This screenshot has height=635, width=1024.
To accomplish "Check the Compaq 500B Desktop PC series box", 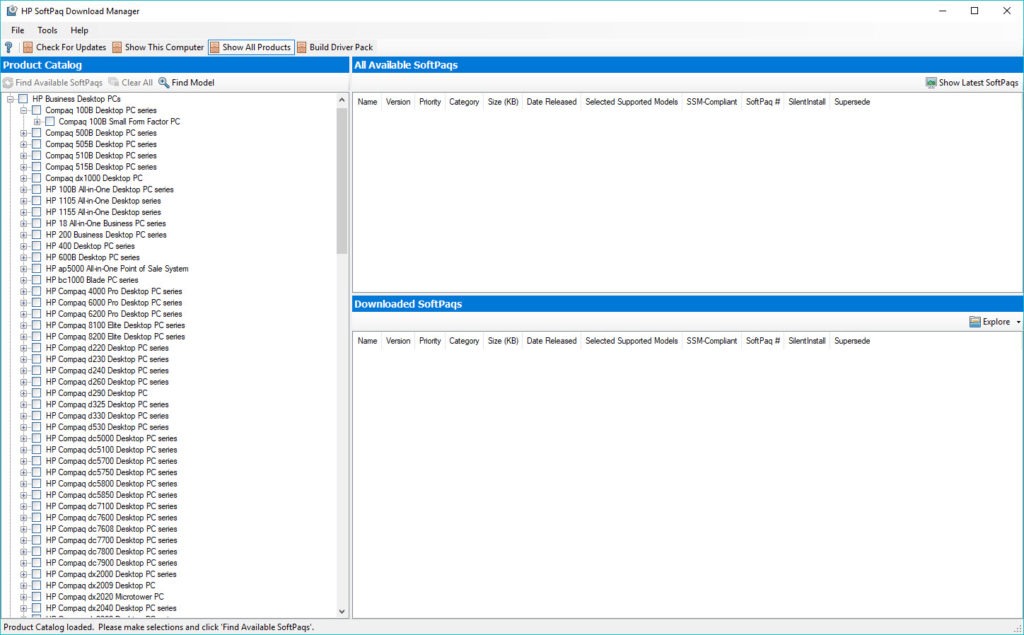I will tap(37, 133).
